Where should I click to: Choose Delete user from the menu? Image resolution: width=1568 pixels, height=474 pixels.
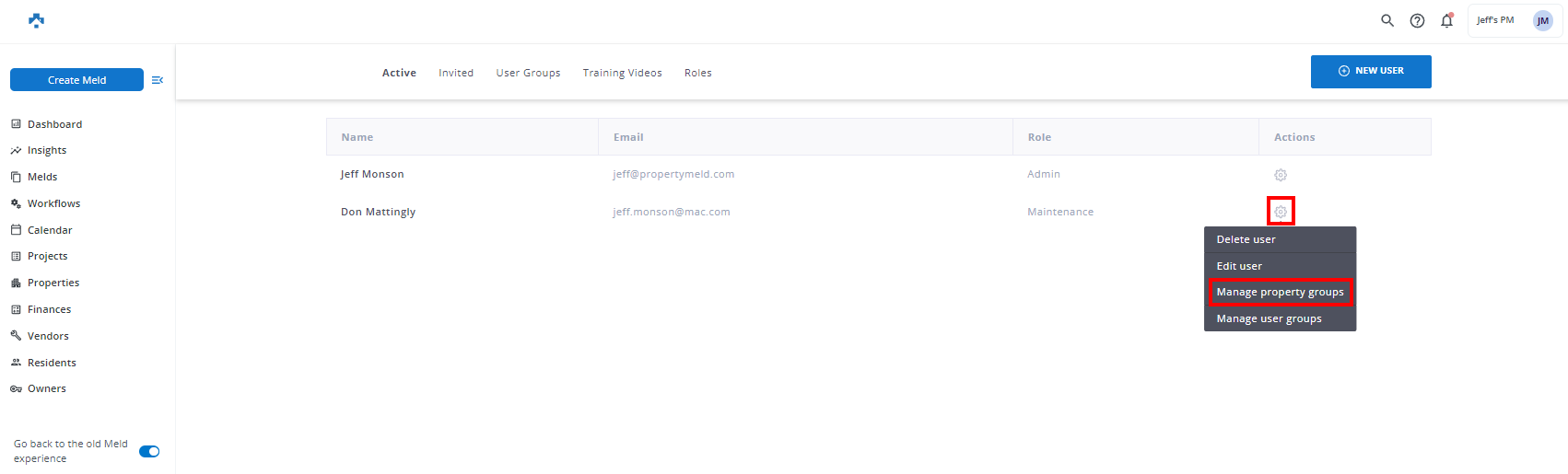(x=1246, y=239)
